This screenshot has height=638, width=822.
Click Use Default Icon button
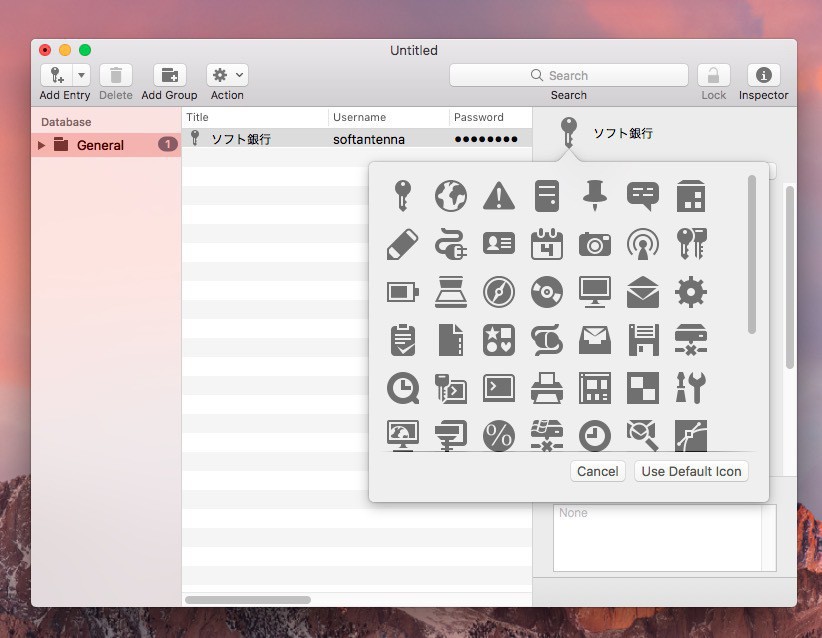point(691,471)
